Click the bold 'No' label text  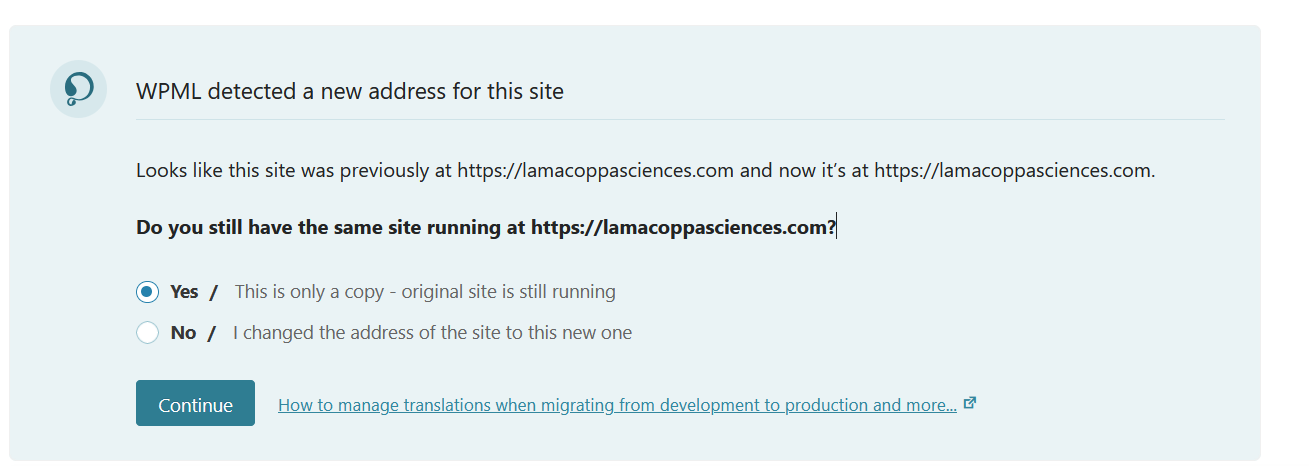(x=183, y=333)
